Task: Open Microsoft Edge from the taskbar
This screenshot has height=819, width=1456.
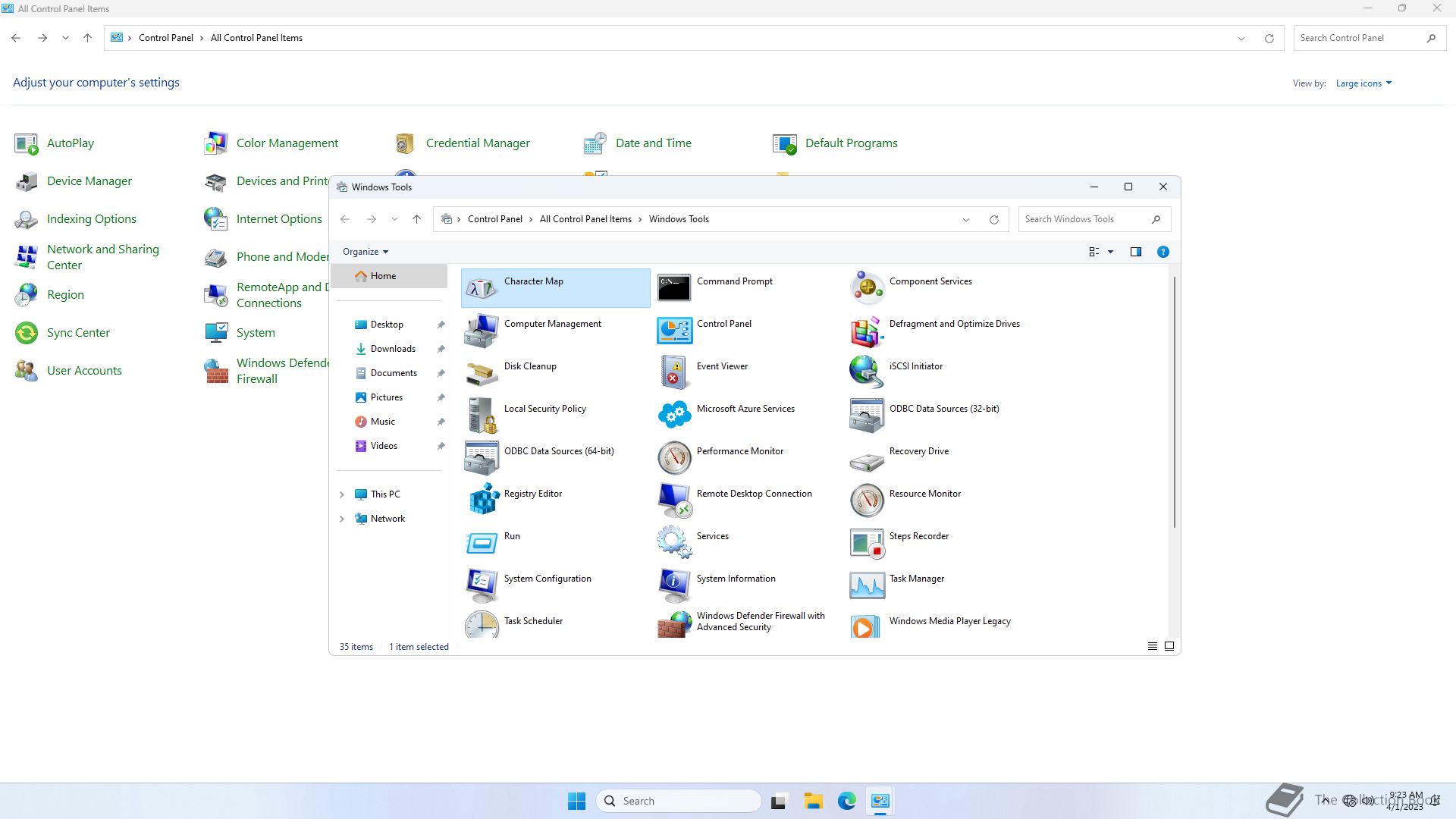Action: click(x=846, y=801)
